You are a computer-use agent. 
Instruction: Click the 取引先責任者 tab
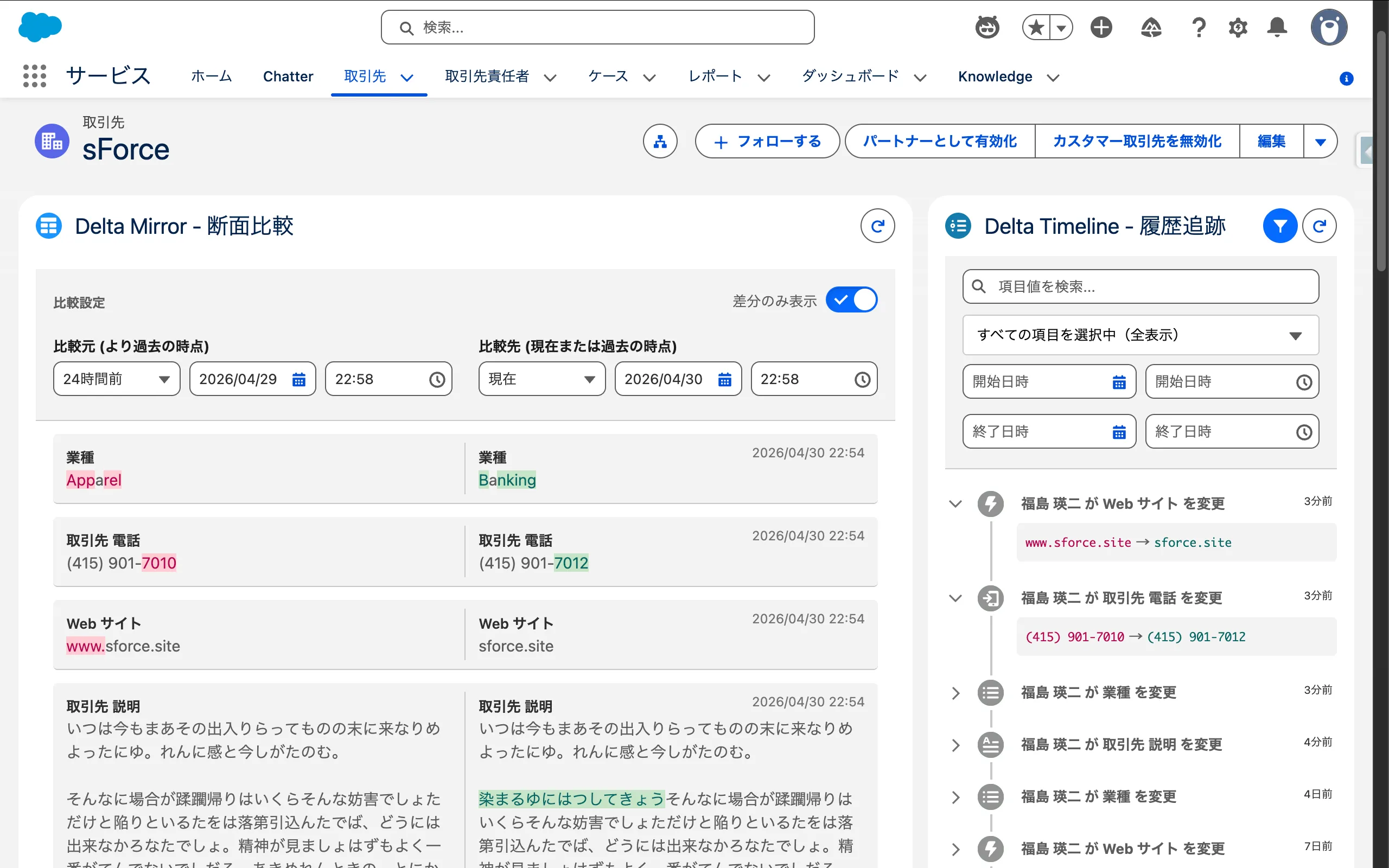coord(487,76)
